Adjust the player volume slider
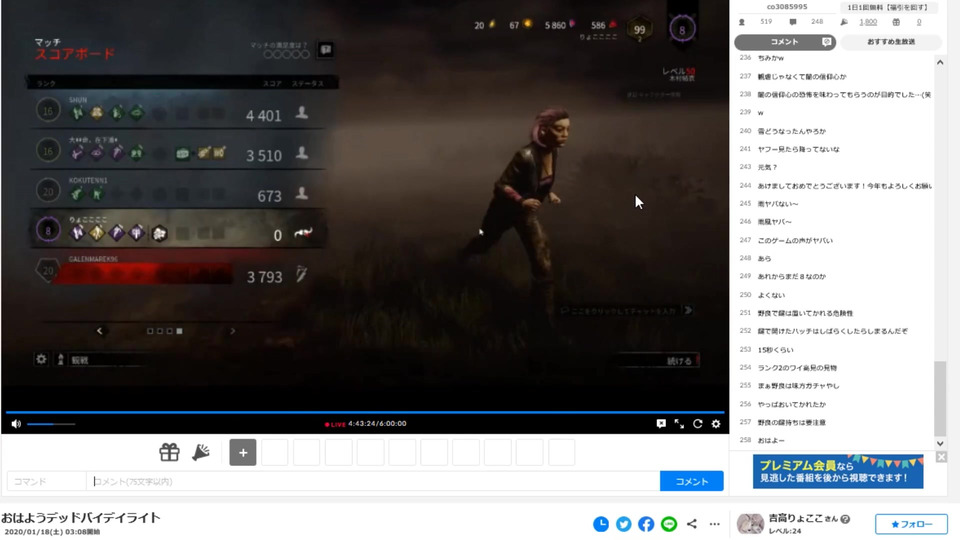This screenshot has width=960, height=540. pos(51,424)
